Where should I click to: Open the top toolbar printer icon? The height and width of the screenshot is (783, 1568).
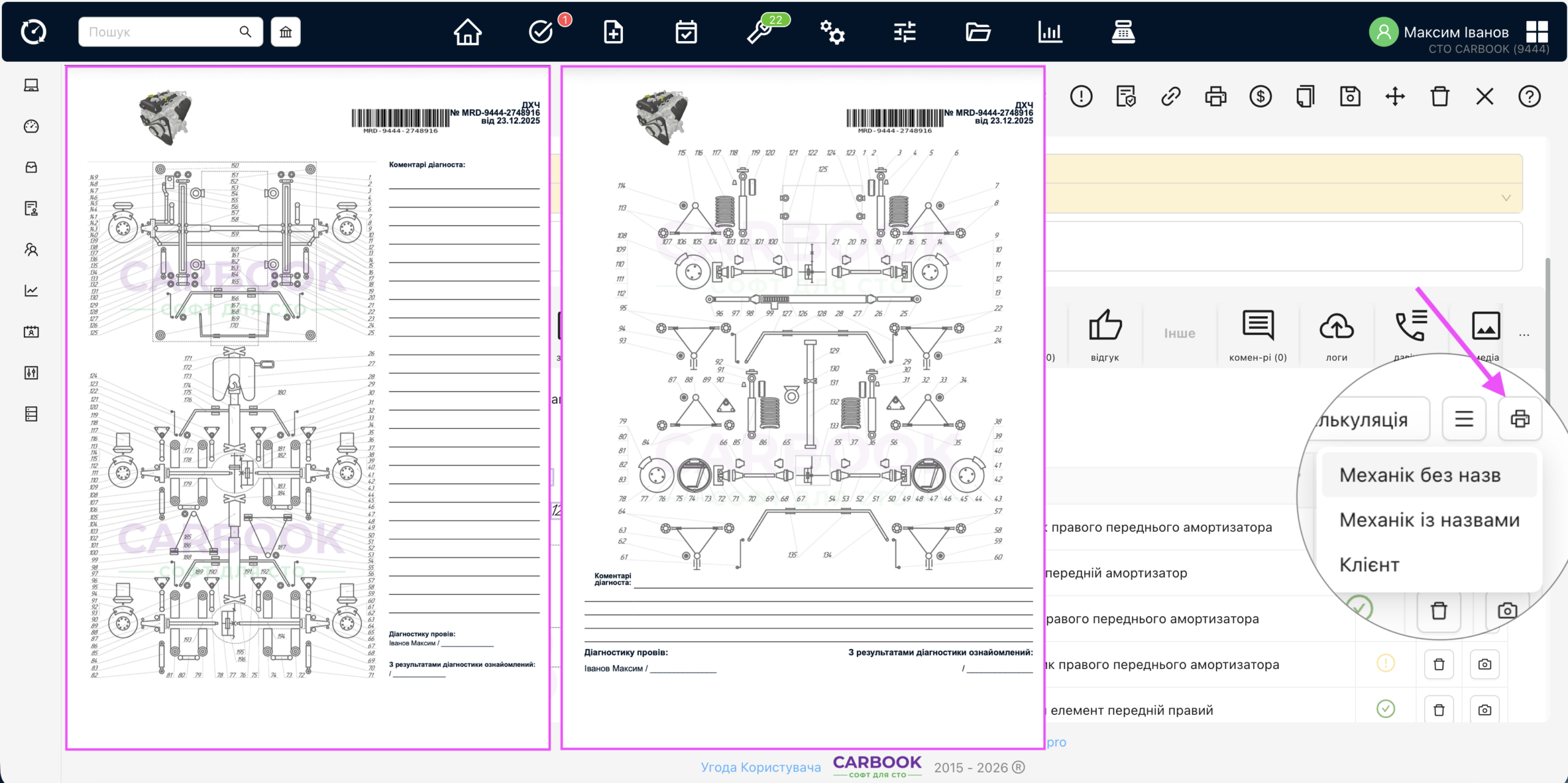[x=1216, y=96]
